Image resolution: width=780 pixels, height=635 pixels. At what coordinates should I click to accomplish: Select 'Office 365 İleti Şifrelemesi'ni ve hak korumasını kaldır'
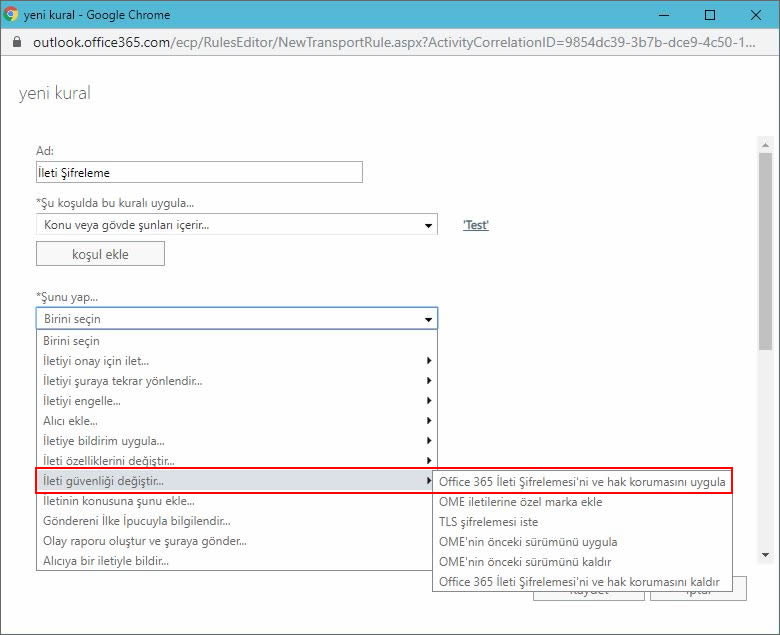[582, 581]
